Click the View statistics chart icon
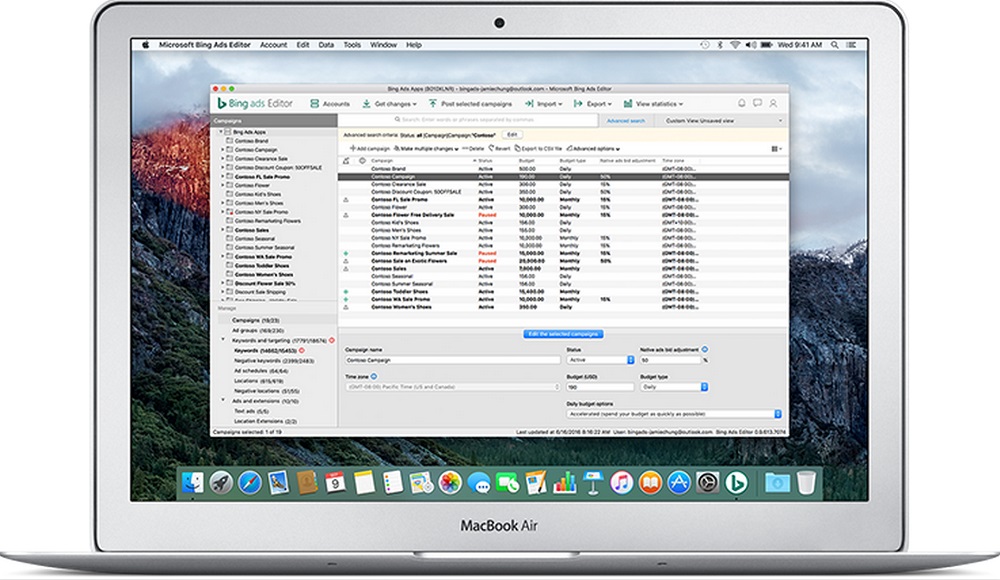This screenshot has width=1000, height=580. 628,103
